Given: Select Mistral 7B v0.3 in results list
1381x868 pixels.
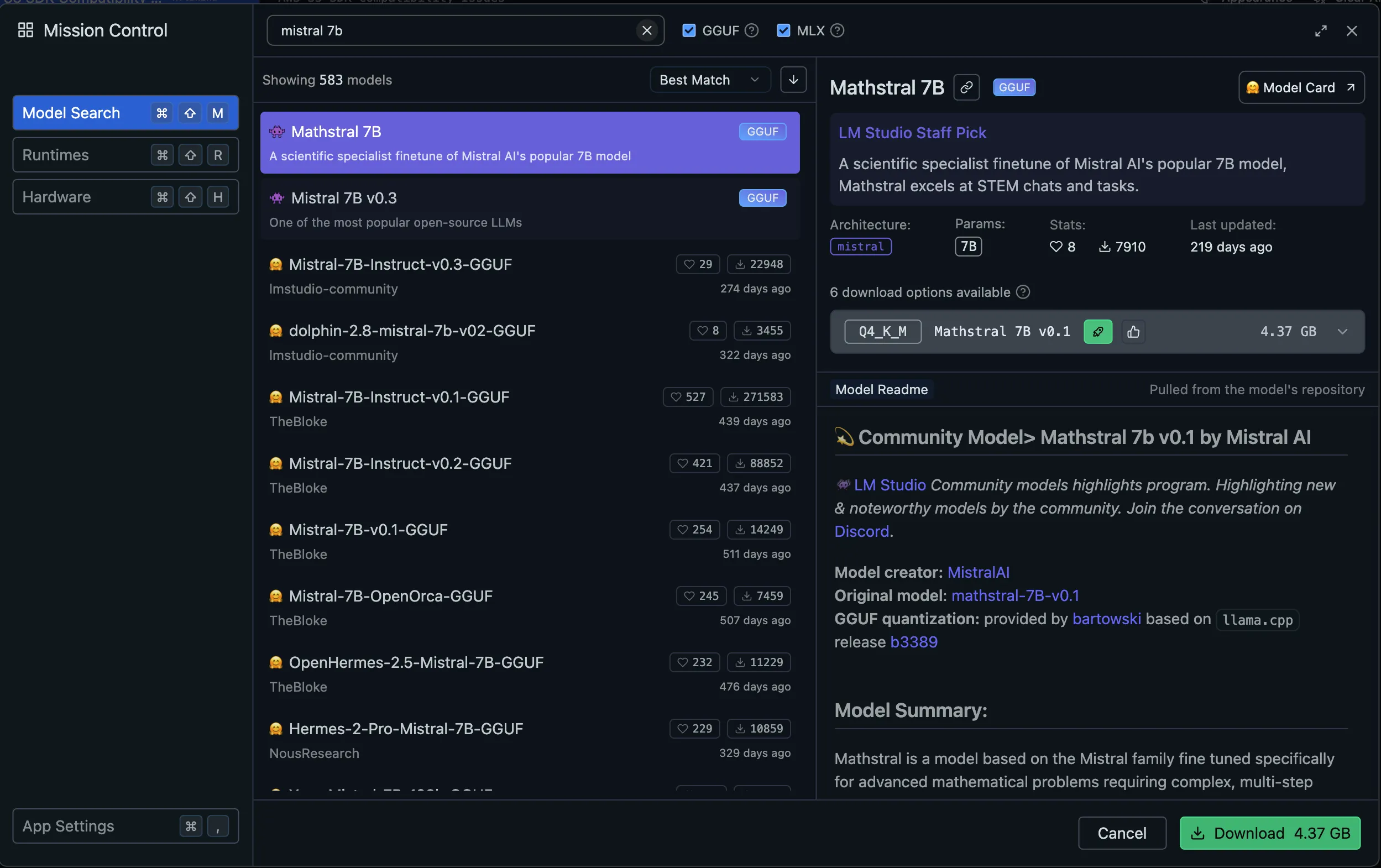Looking at the screenshot, I should [530, 209].
